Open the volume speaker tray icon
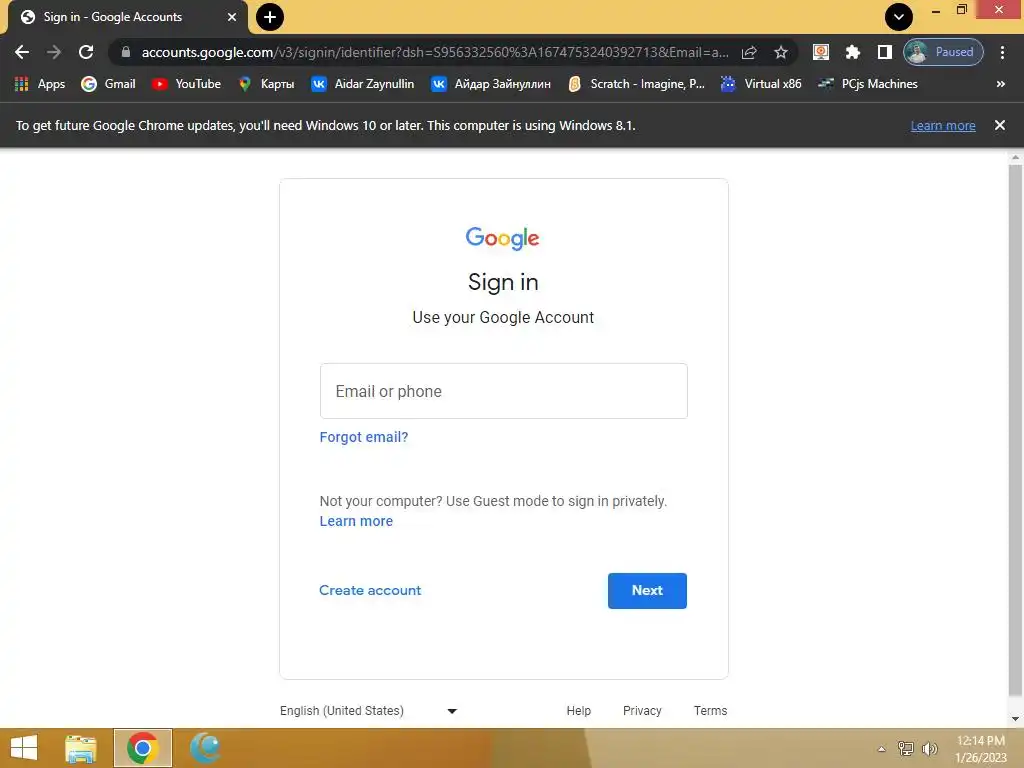The width and height of the screenshot is (1024, 768). 929,748
